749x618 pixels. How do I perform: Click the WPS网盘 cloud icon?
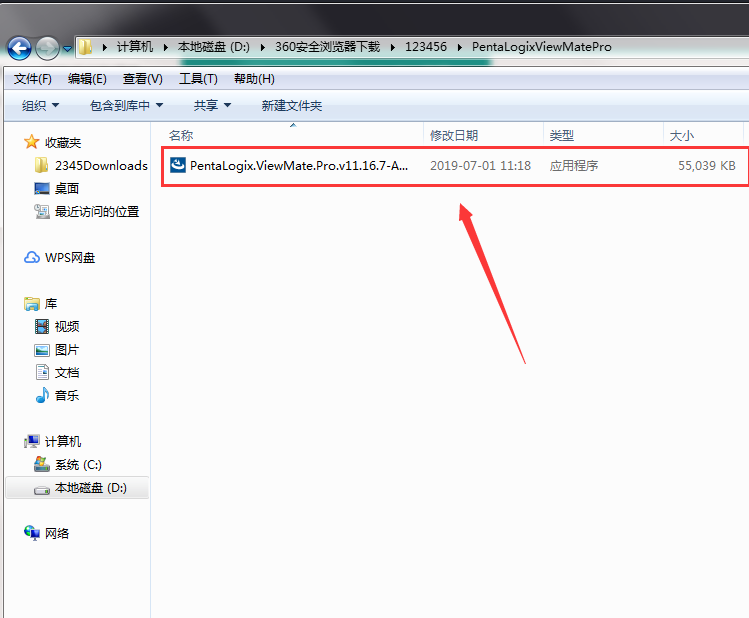[32, 257]
